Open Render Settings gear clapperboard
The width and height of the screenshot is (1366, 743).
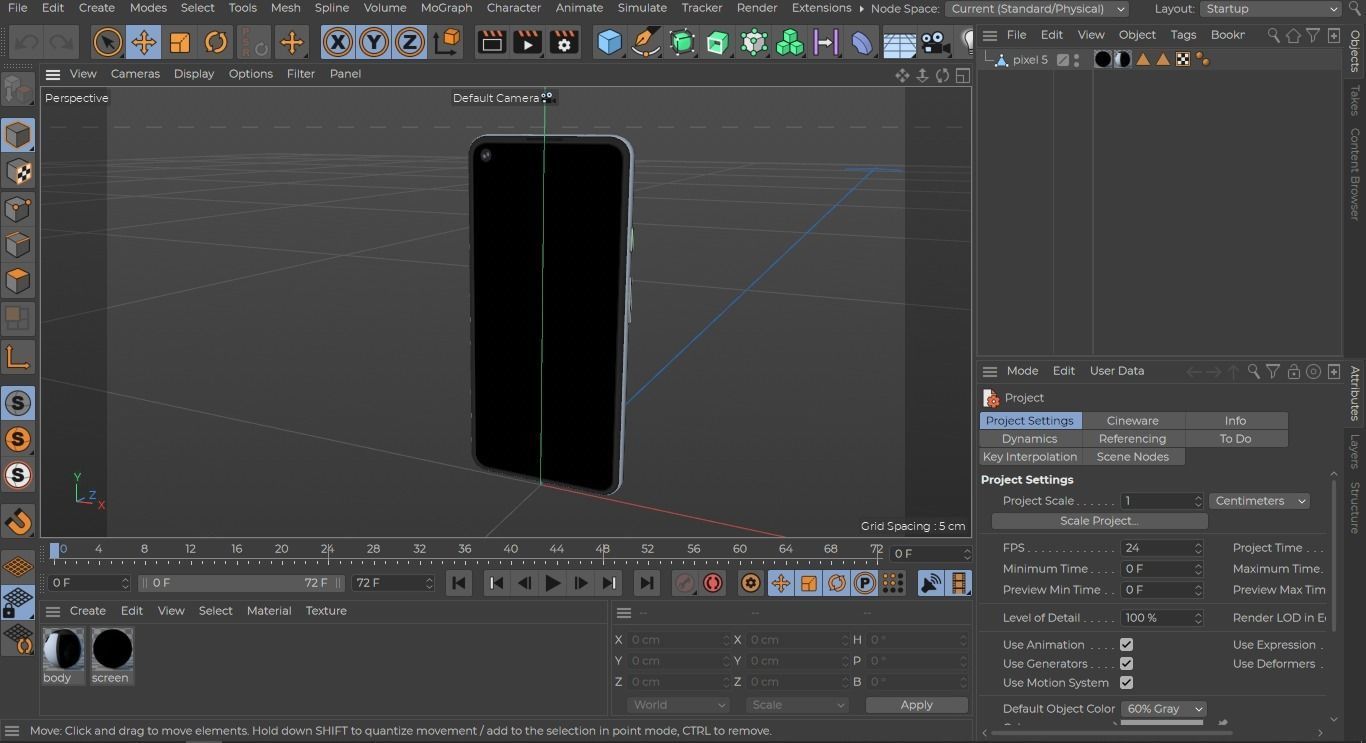pos(564,43)
